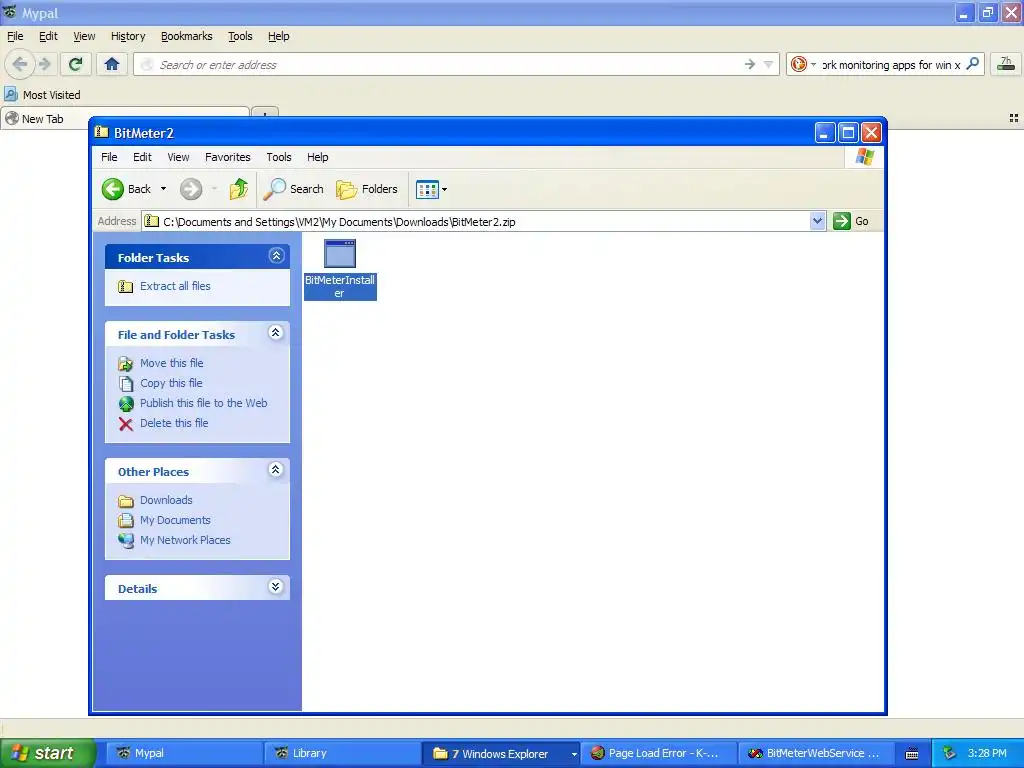Toggle the Folders pane button
Image resolution: width=1024 pixels, height=768 pixels.
click(x=366, y=189)
